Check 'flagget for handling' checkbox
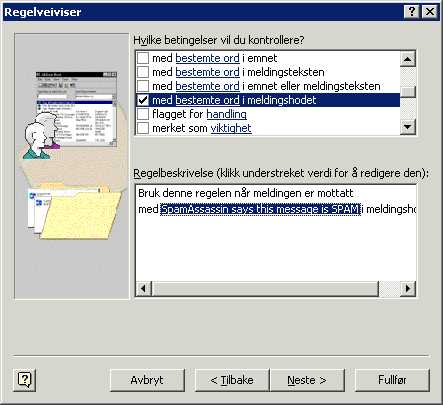 pos(143,114)
